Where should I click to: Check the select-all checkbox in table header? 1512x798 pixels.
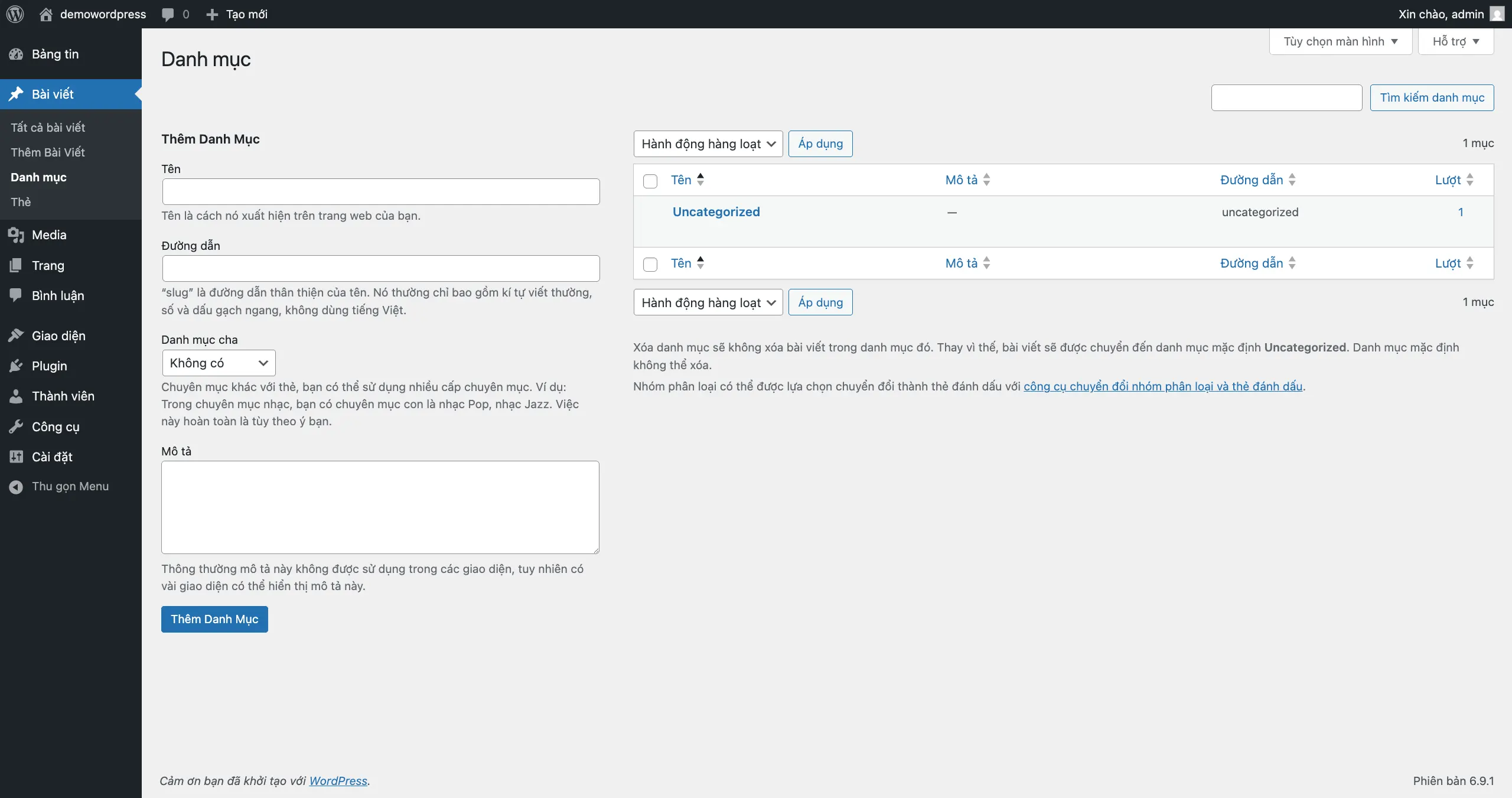650,181
